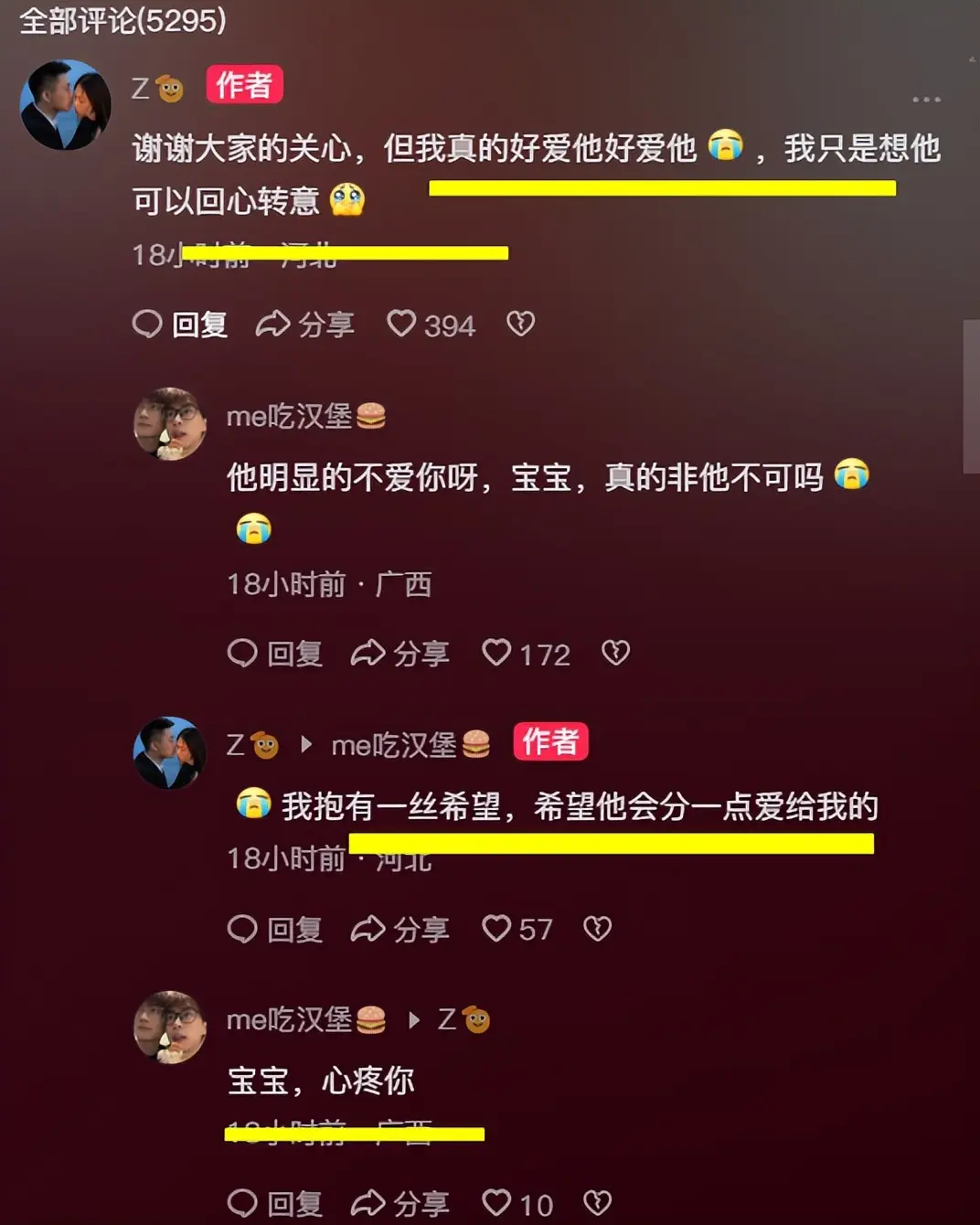Reply to me吃汉堡's first comment
Image resolution: width=980 pixels, height=1225 pixels.
274,654
